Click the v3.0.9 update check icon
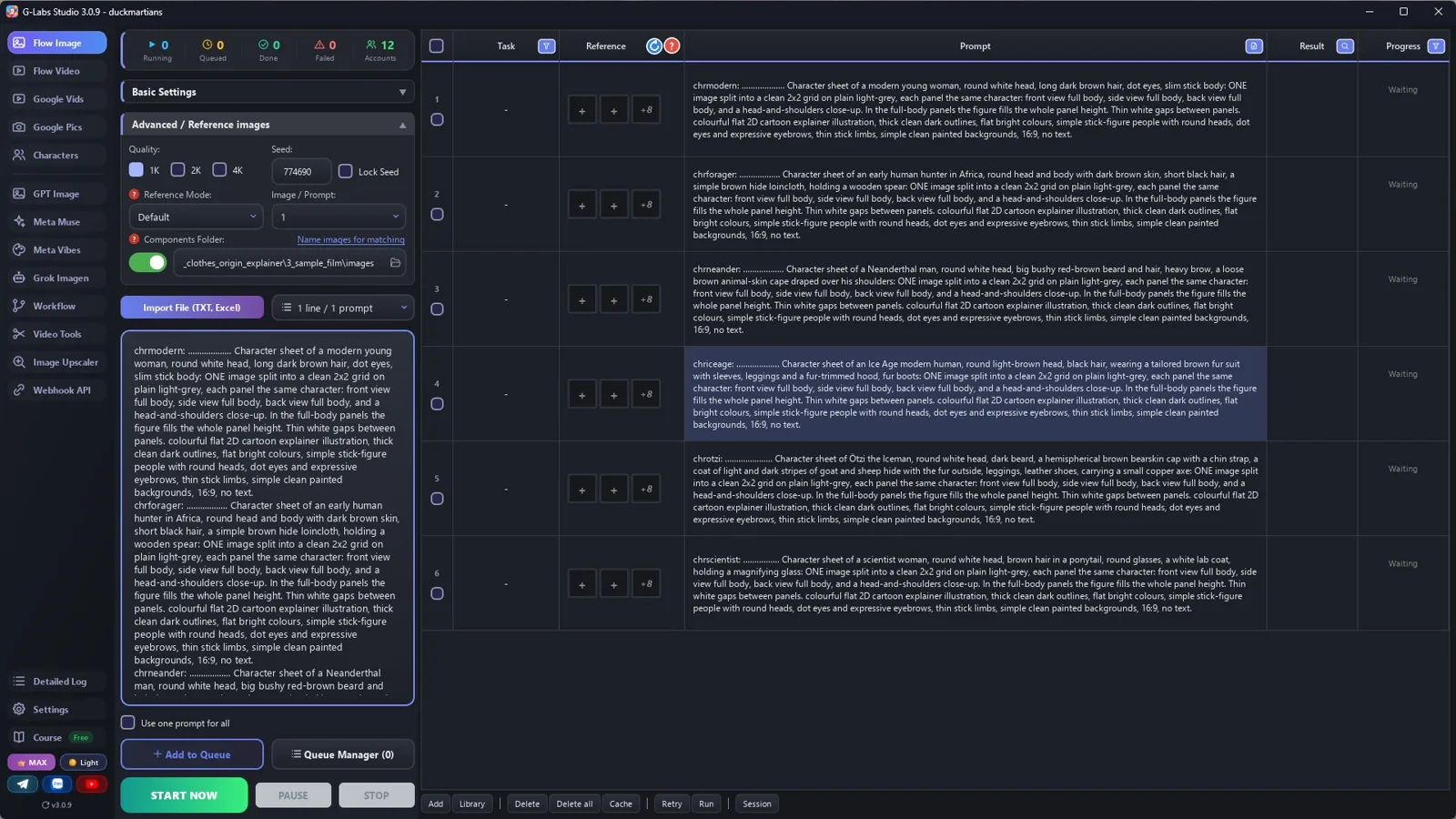The image size is (1456, 819). (x=45, y=805)
